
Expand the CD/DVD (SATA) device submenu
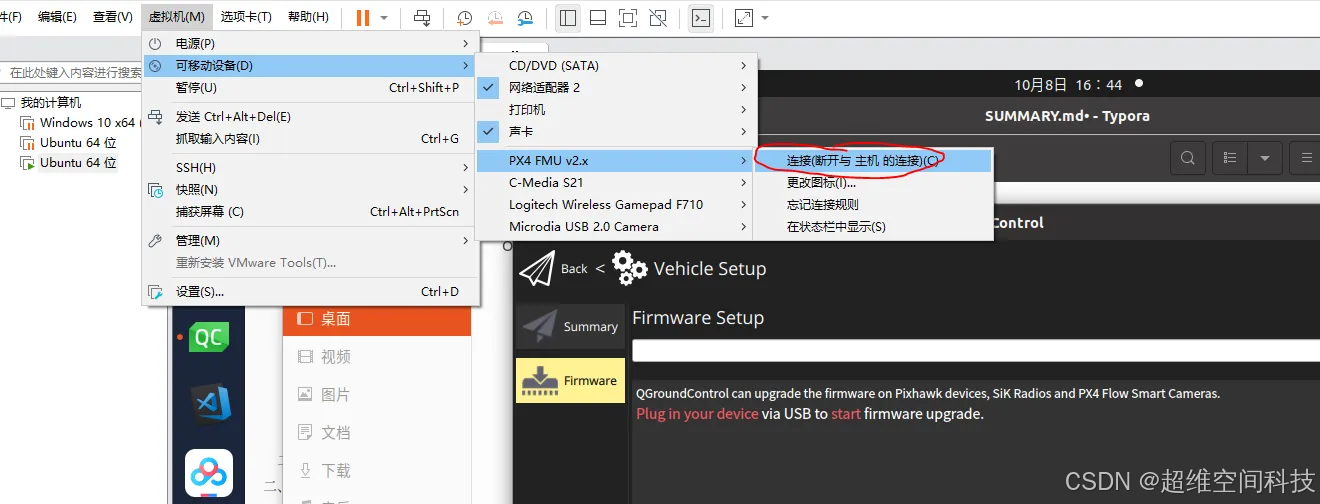pos(615,66)
